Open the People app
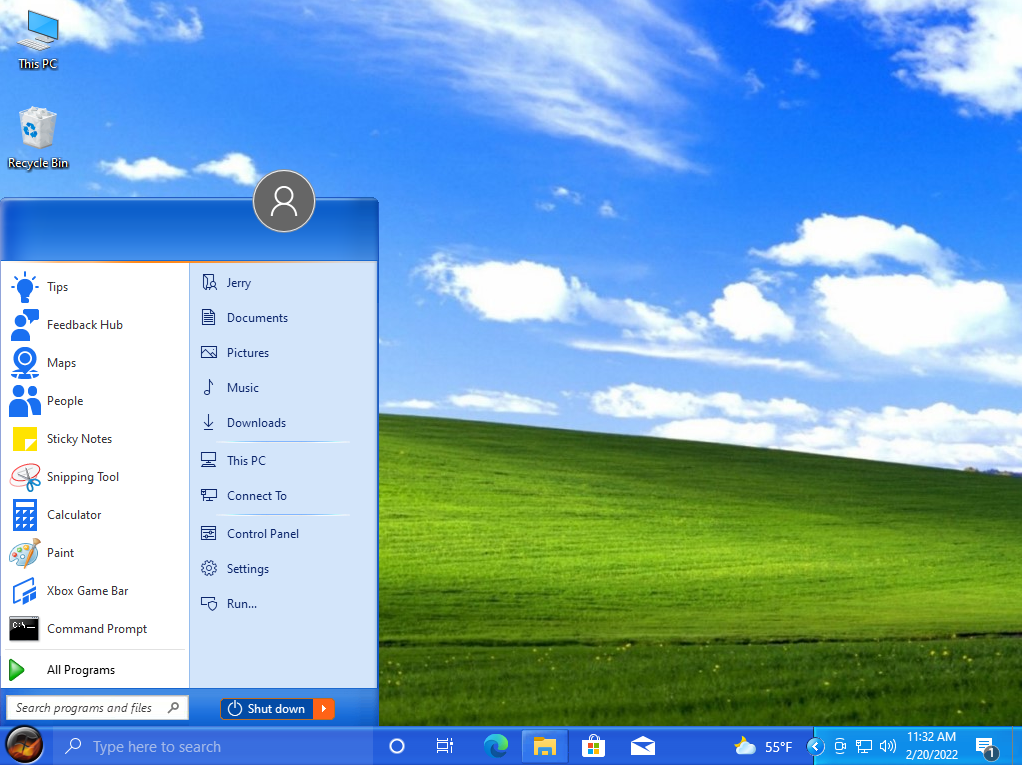 click(95, 401)
